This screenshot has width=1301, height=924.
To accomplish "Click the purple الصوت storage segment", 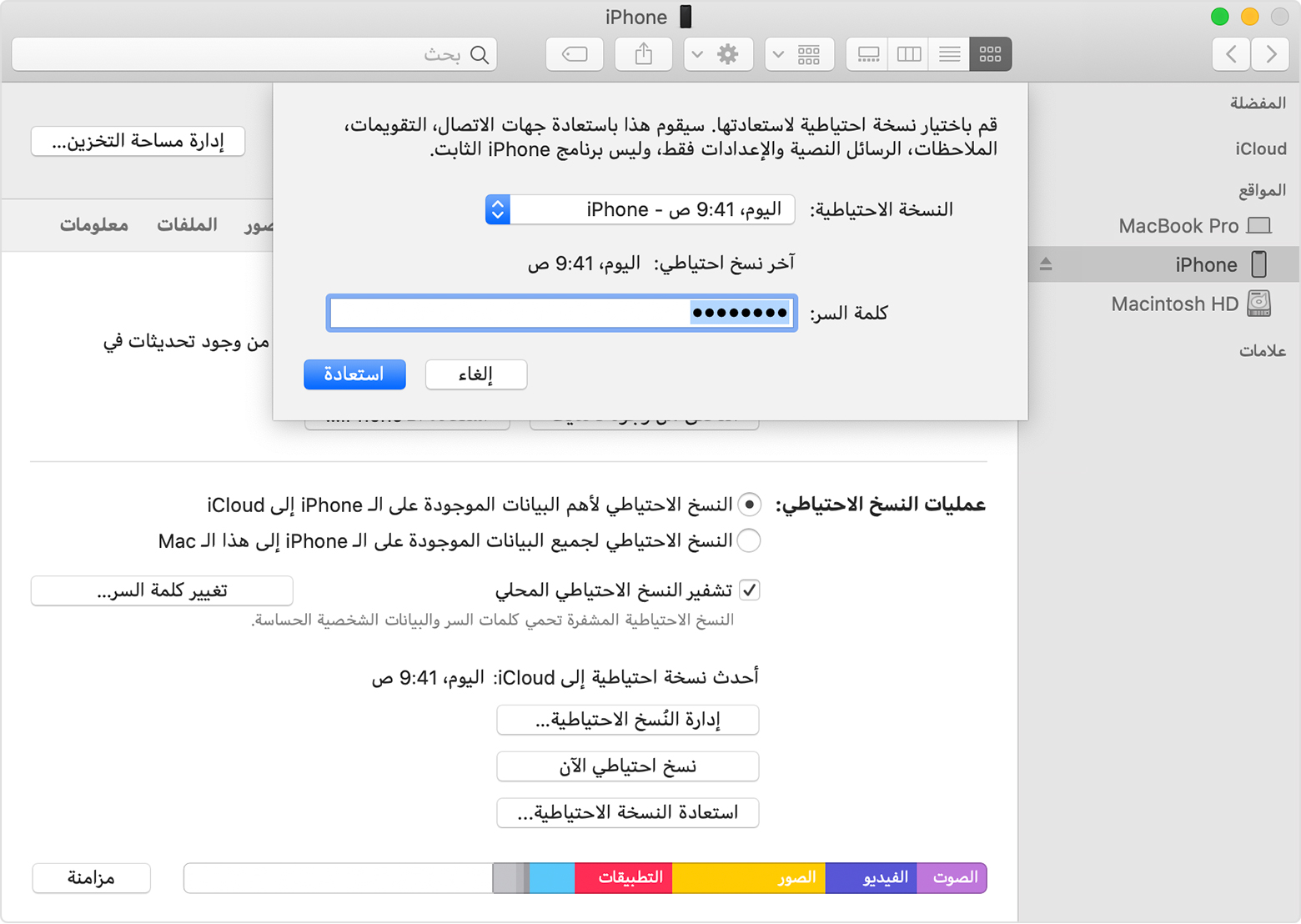I will (952, 878).
